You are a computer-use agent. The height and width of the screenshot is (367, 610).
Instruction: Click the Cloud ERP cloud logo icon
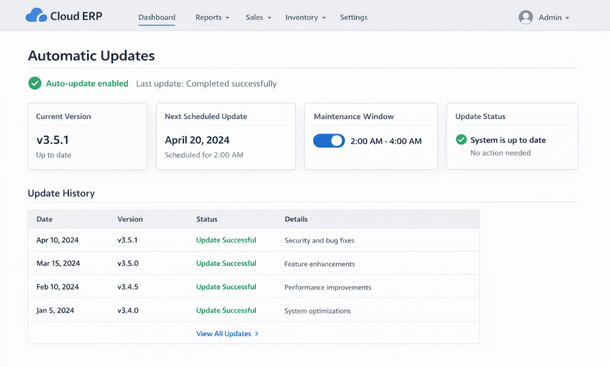pos(36,16)
